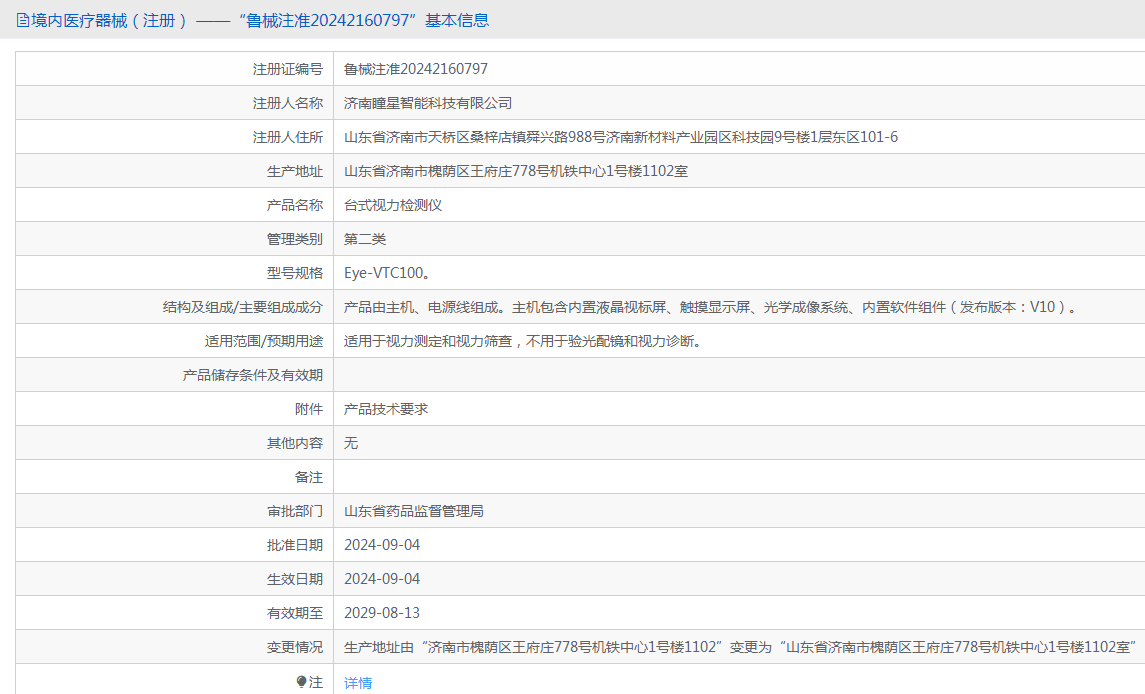Image resolution: width=1145 pixels, height=694 pixels.
Task: Select expiry date 2029-08-13
Action: click(382, 613)
